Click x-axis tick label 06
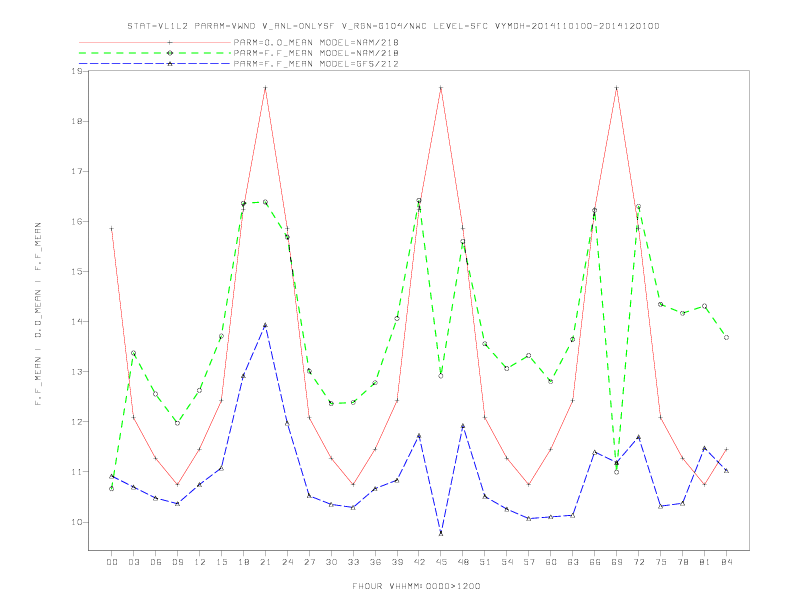This screenshot has width=792, height=612. pos(156,562)
